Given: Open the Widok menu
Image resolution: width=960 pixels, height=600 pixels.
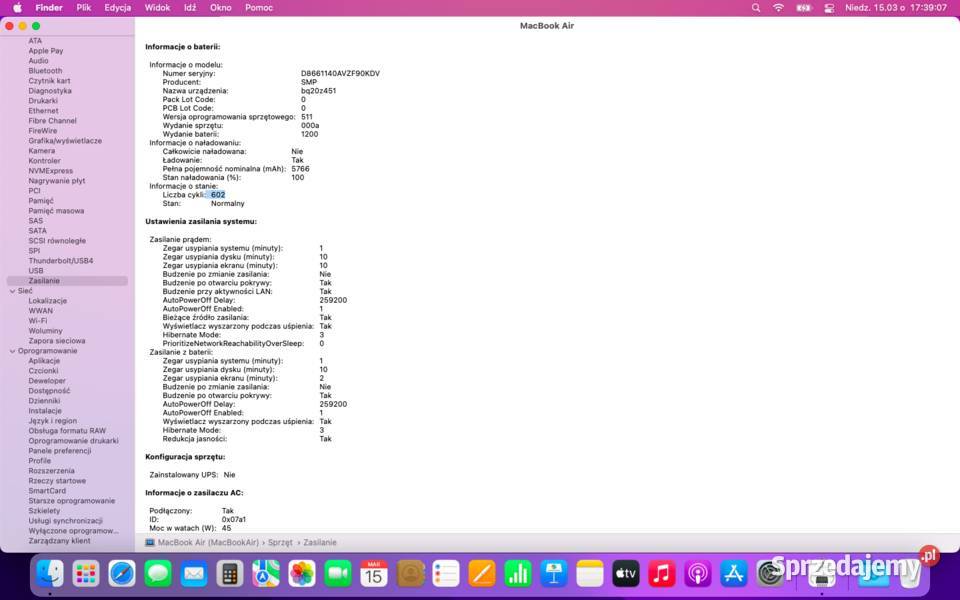Looking at the screenshot, I should pos(157,8).
